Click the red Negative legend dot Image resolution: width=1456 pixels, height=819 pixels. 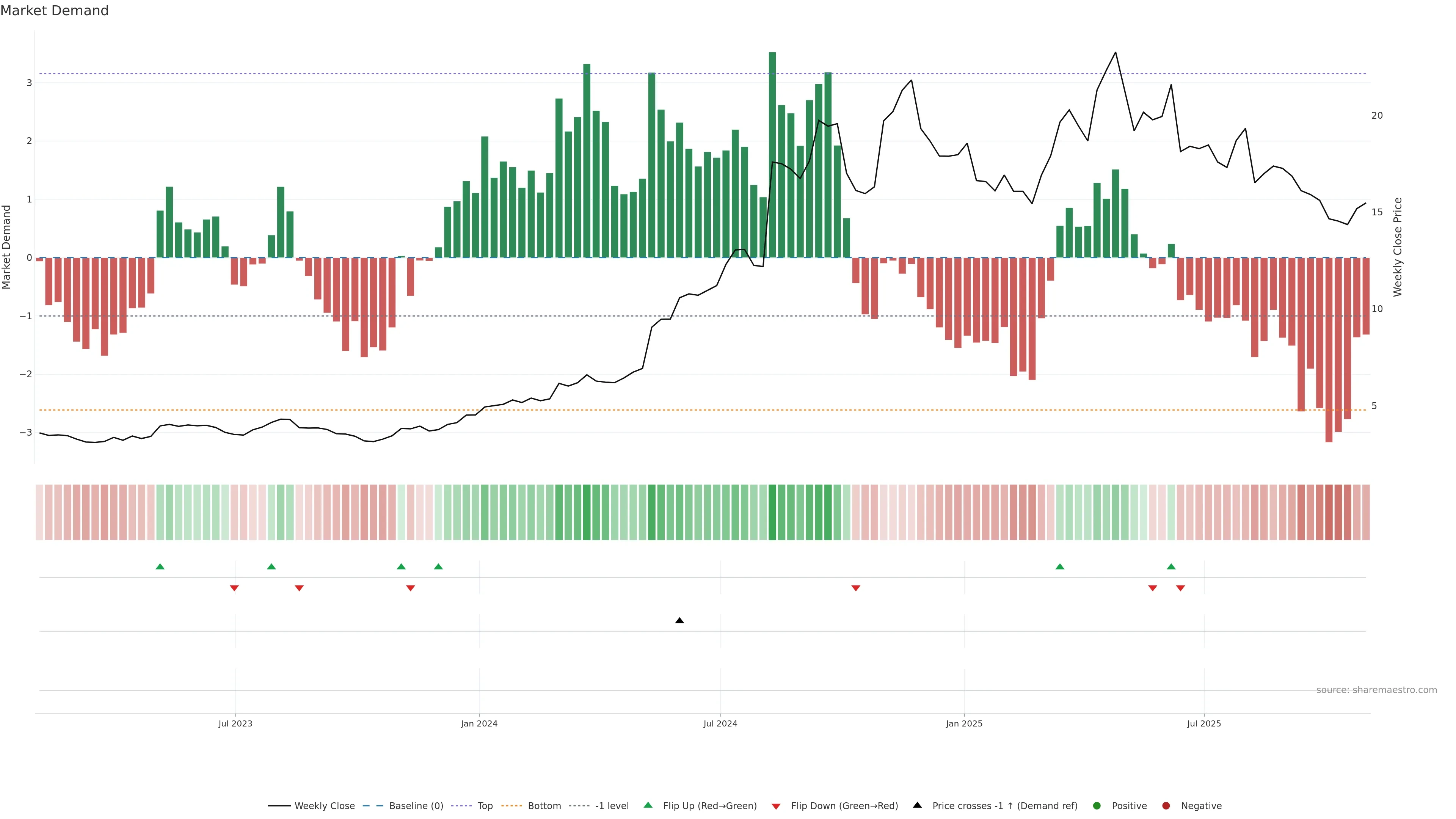pos(1166,806)
